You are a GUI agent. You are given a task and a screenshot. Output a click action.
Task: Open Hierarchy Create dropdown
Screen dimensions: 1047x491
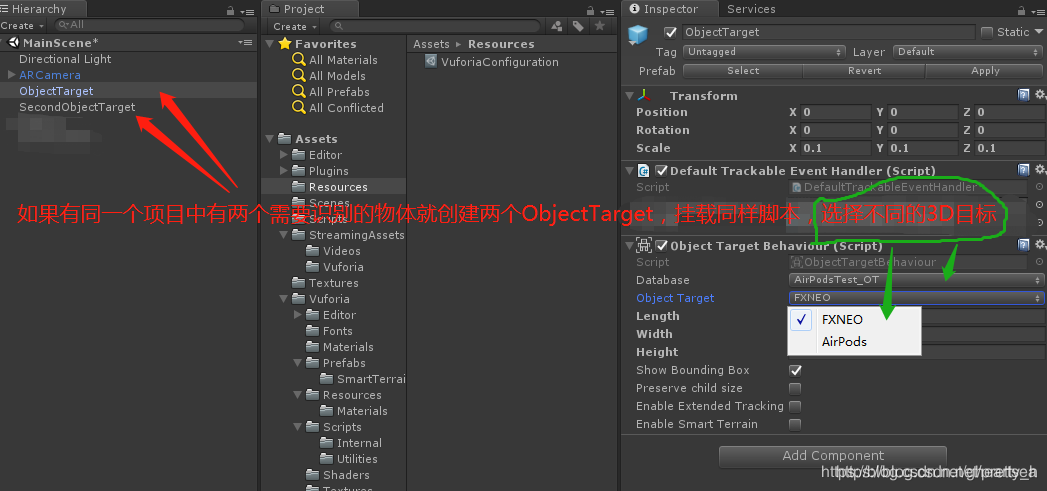(22, 25)
